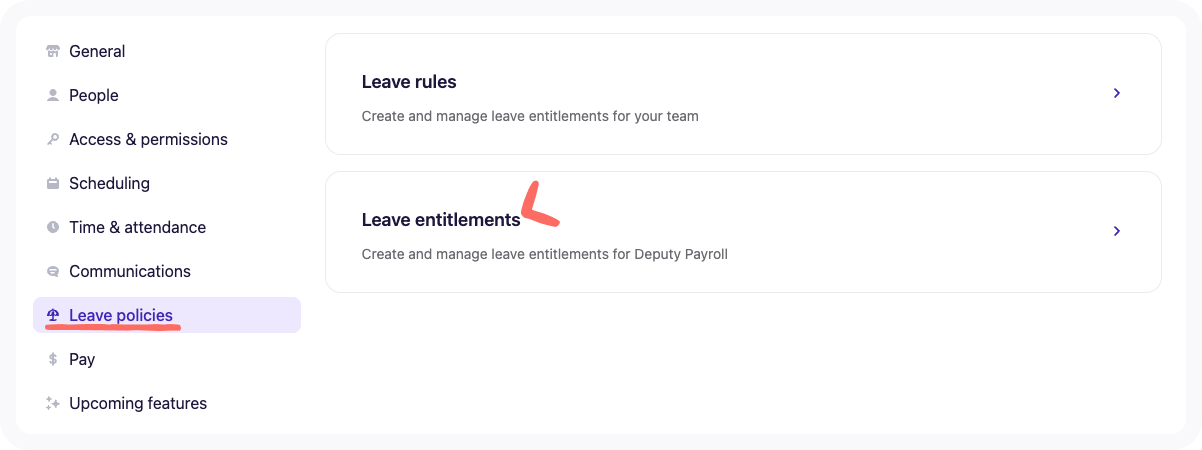
Task: Click the Leave policies umbrella icon
Action: pos(53,316)
